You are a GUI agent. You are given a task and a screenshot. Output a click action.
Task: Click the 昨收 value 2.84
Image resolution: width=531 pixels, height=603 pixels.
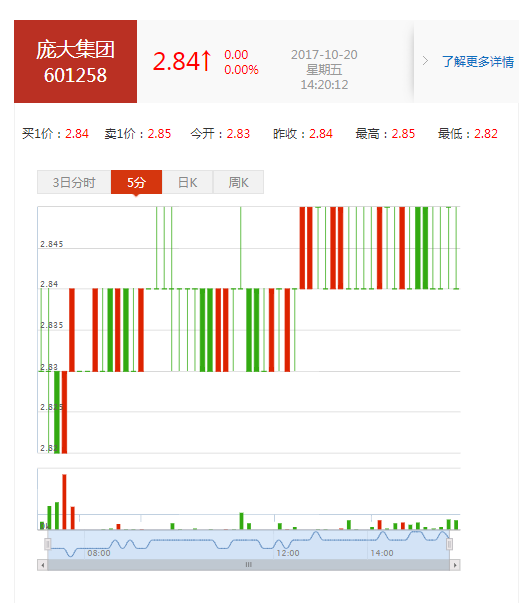(x=321, y=134)
